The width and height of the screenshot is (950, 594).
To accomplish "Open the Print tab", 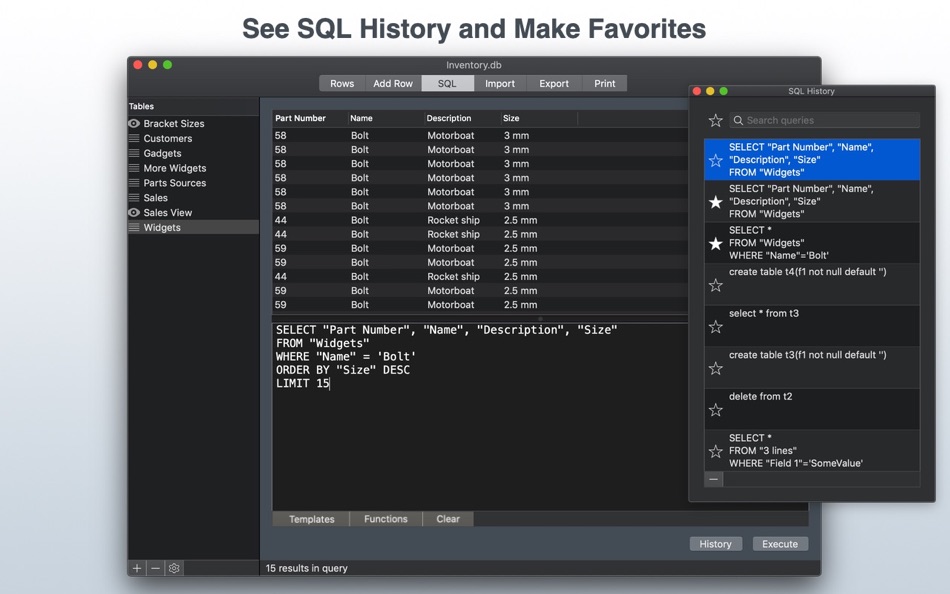I will (x=605, y=84).
